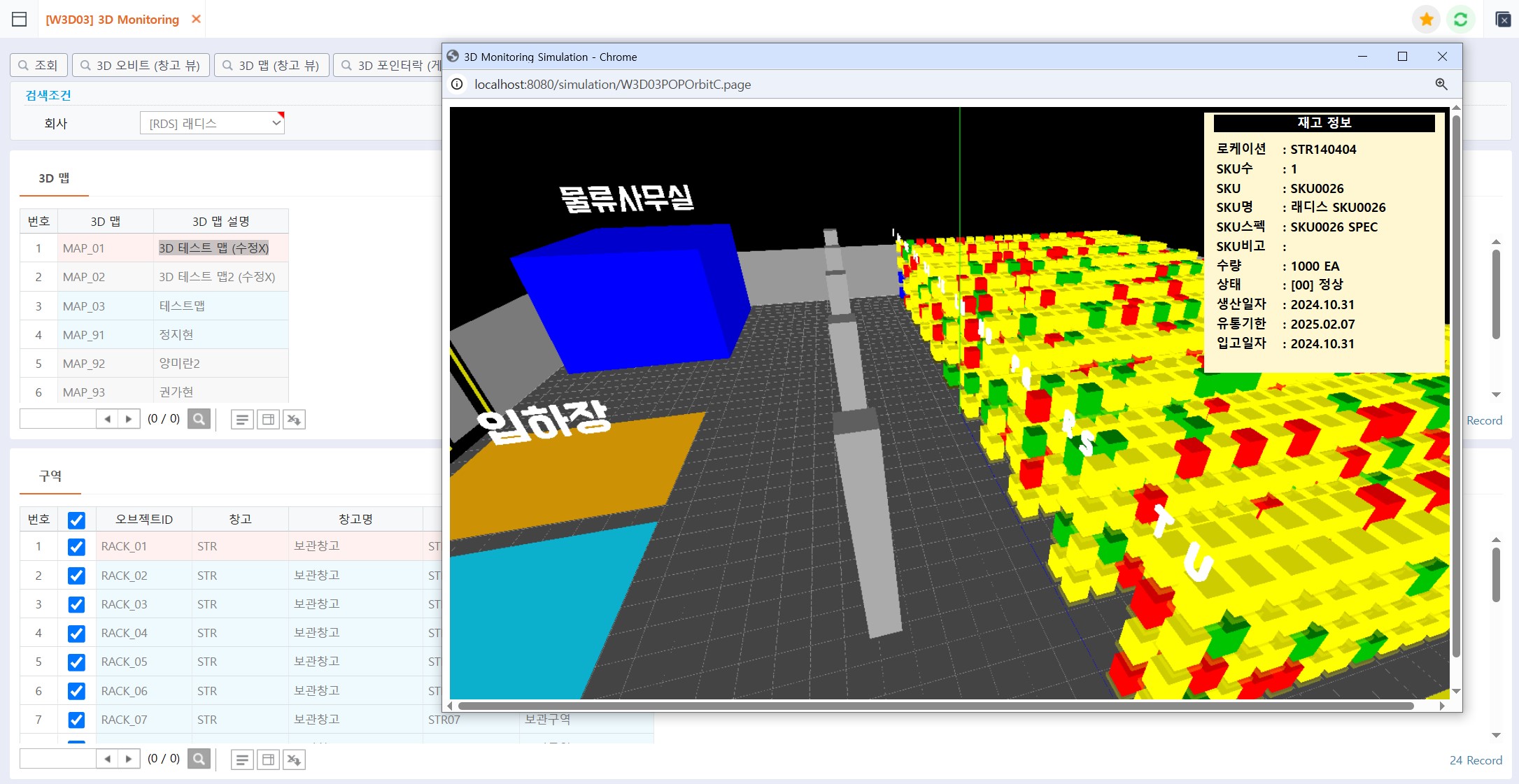Click the top-left panel layout icon

tap(20, 19)
